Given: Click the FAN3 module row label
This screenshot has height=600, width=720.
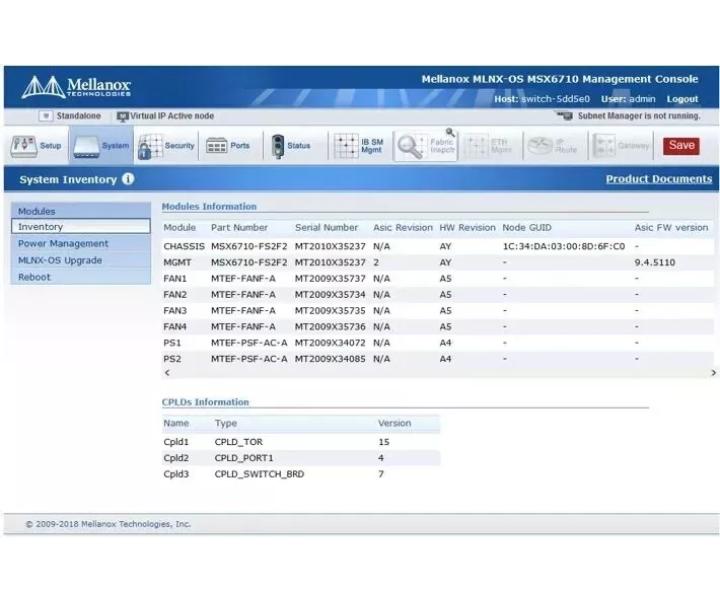Looking at the screenshot, I should (x=175, y=310).
